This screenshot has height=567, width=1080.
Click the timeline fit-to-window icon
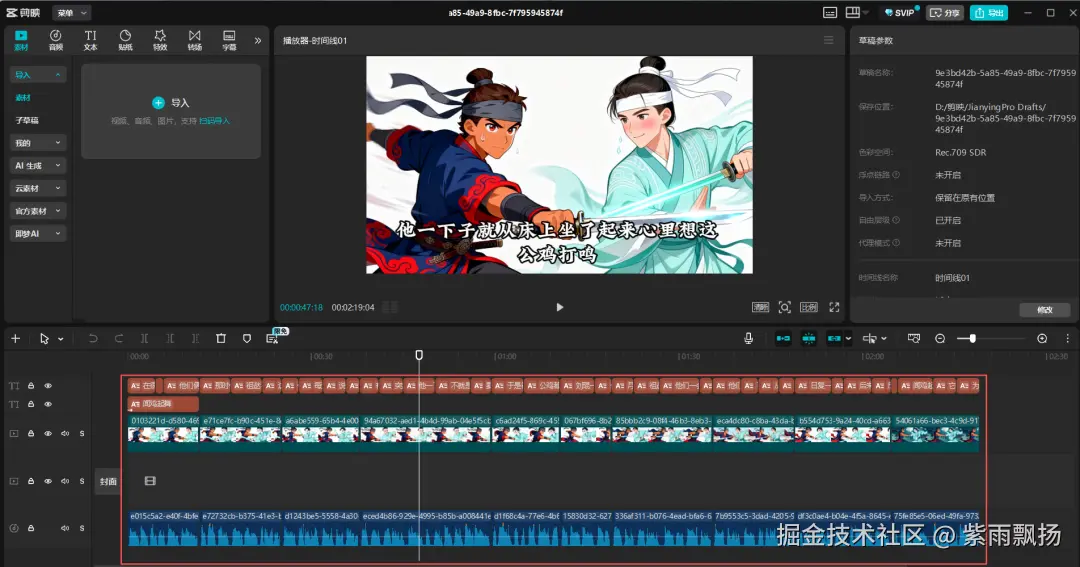pyautogui.click(x=913, y=338)
